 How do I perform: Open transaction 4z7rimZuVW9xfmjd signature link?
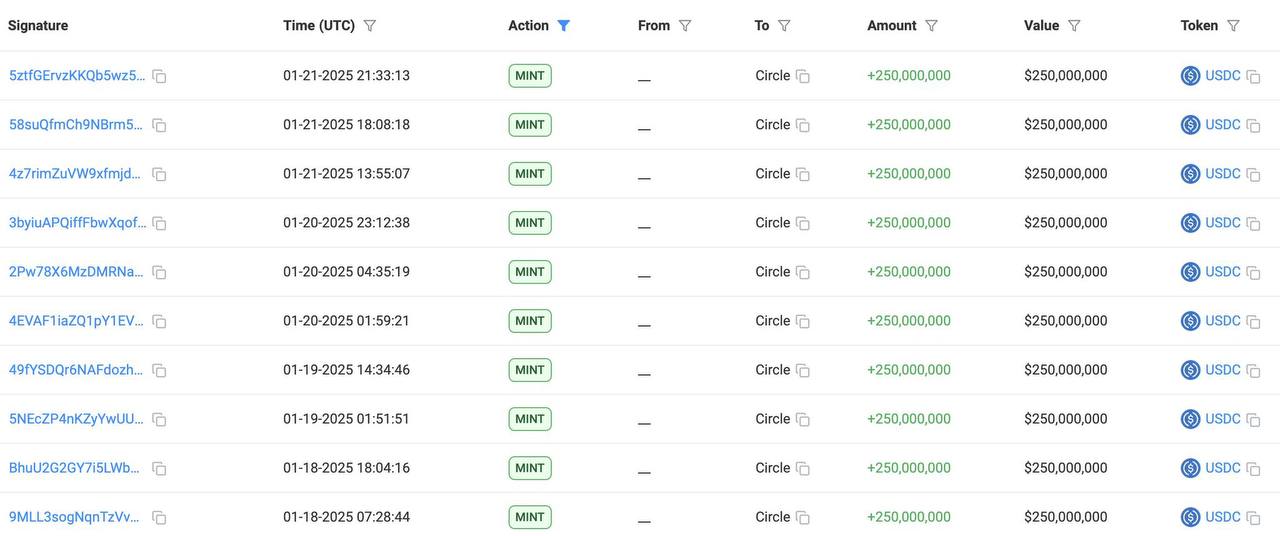pyautogui.click(x=75, y=174)
